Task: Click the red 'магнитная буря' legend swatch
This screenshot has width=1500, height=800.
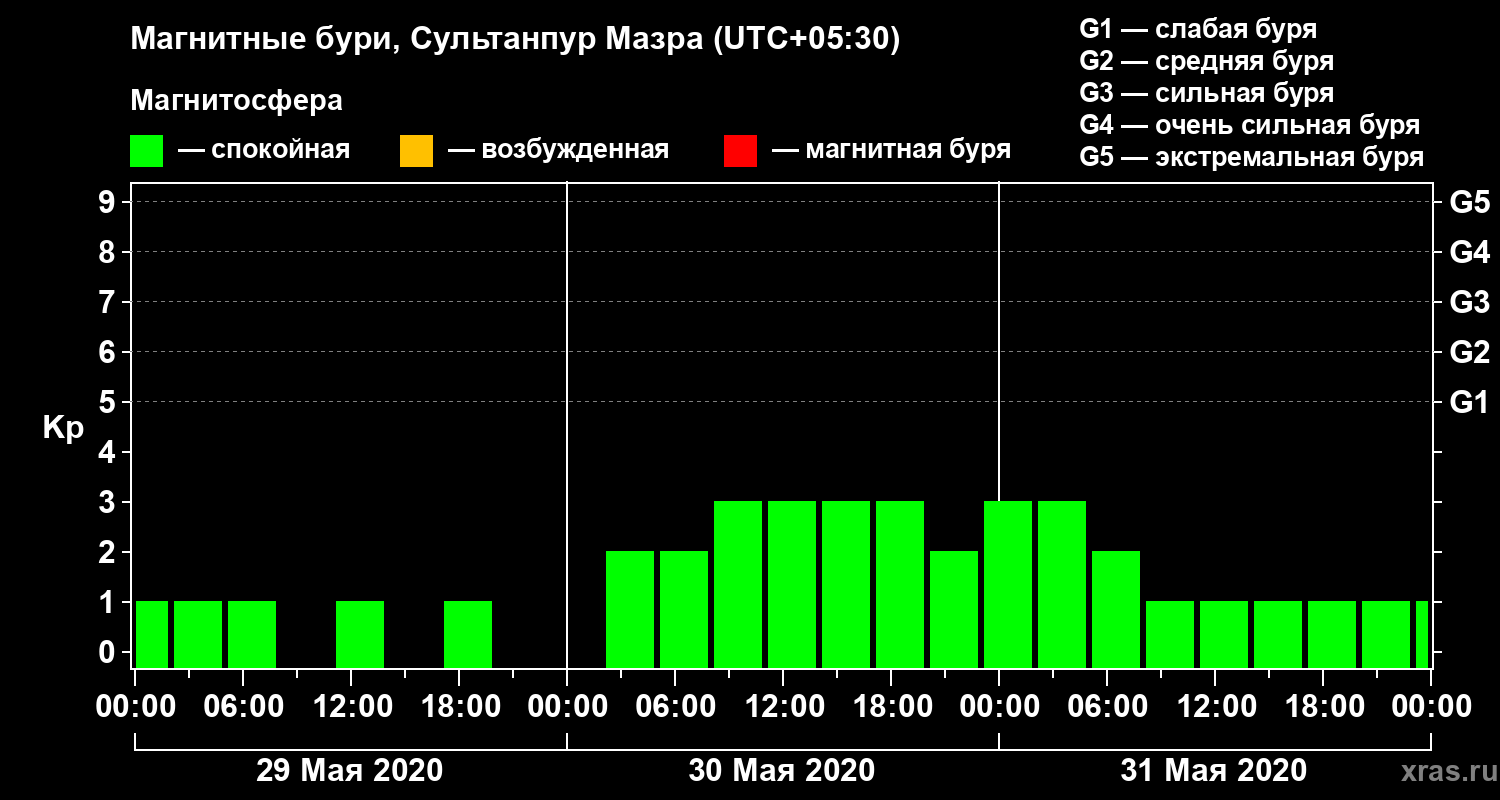Action: 740,151
